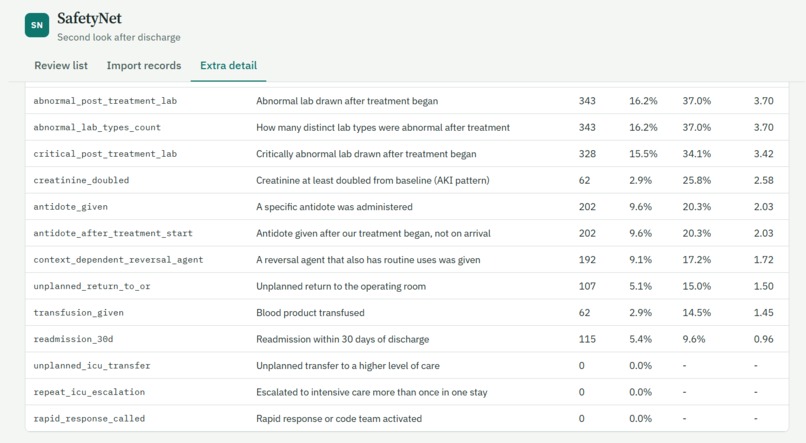Select the antidote_given field name
Image resolution: width=806 pixels, height=443 pixels.
[x=70, y=207]
